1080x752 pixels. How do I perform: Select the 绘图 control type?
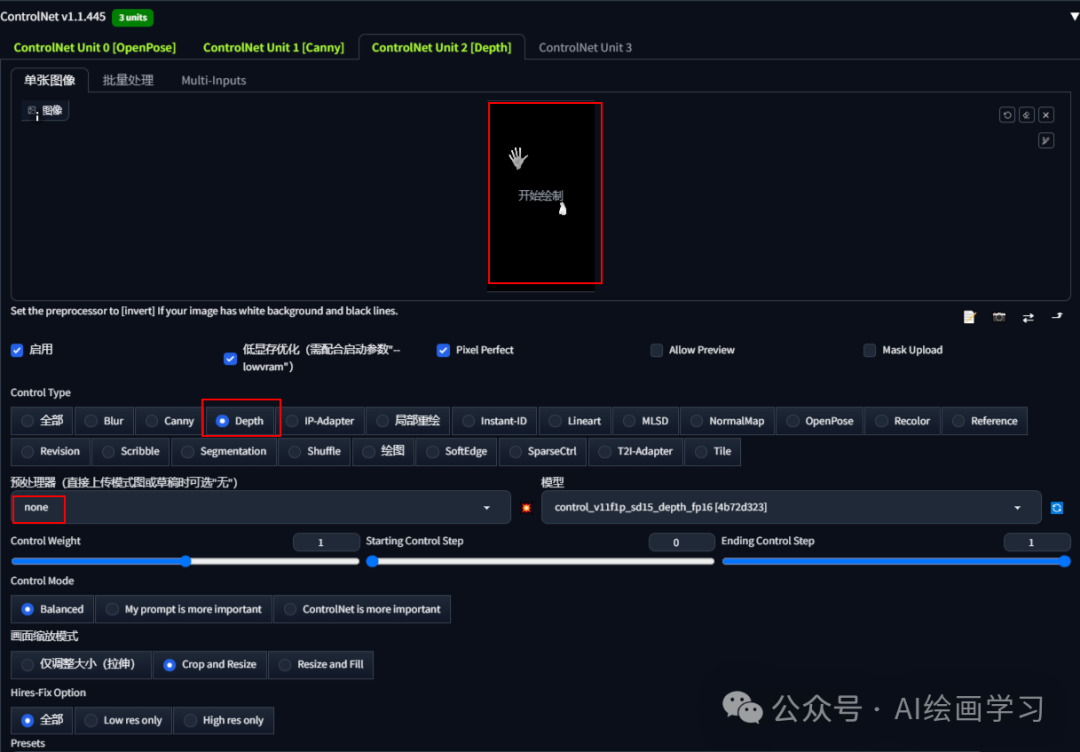click(x=384, y=452)
